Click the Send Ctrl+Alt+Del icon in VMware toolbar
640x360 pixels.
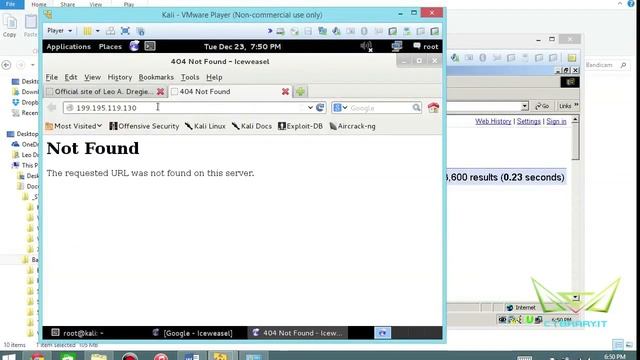tap(110, 31)
